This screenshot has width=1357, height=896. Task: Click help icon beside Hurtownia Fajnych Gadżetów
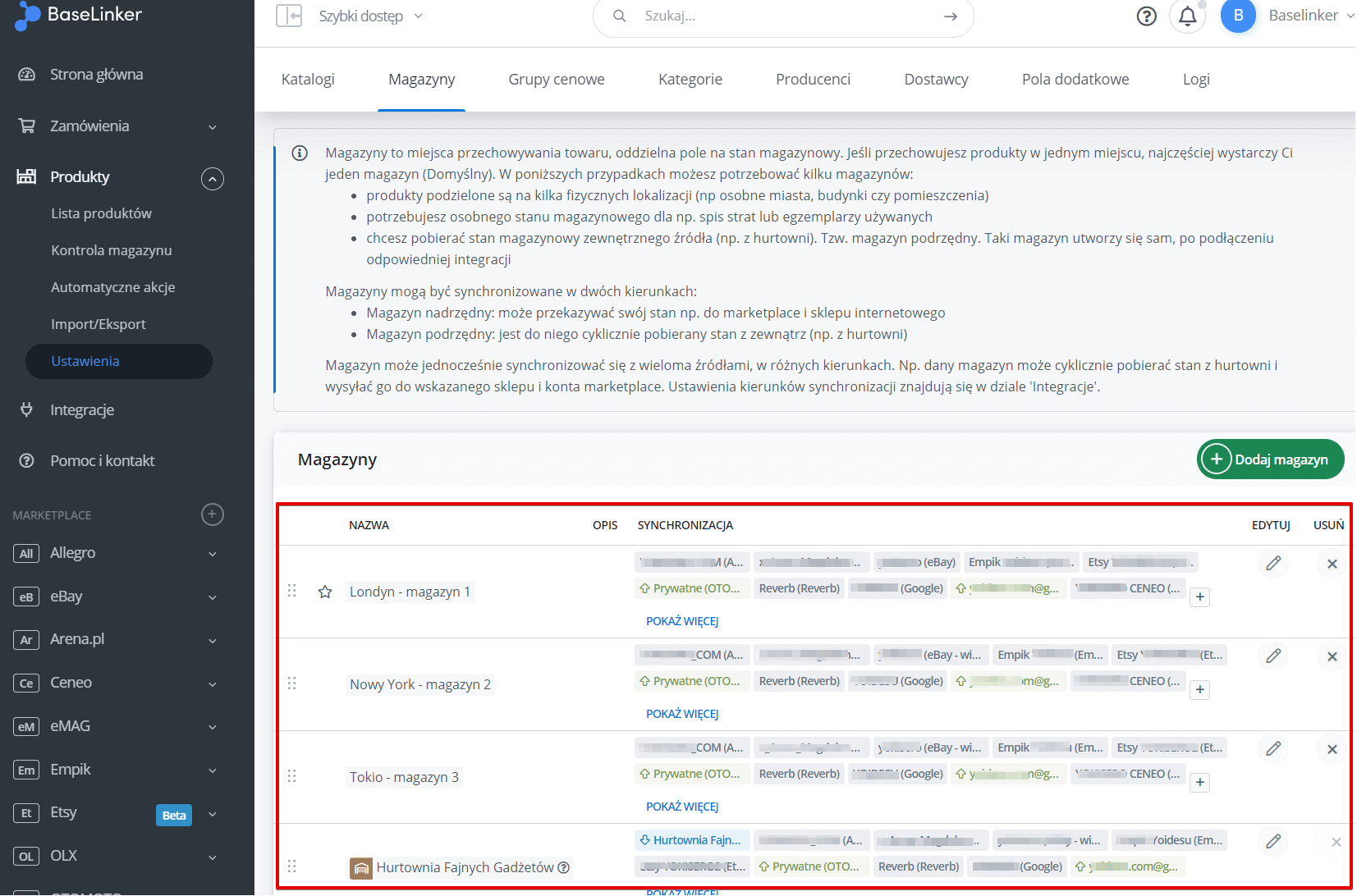coord(564,867)
